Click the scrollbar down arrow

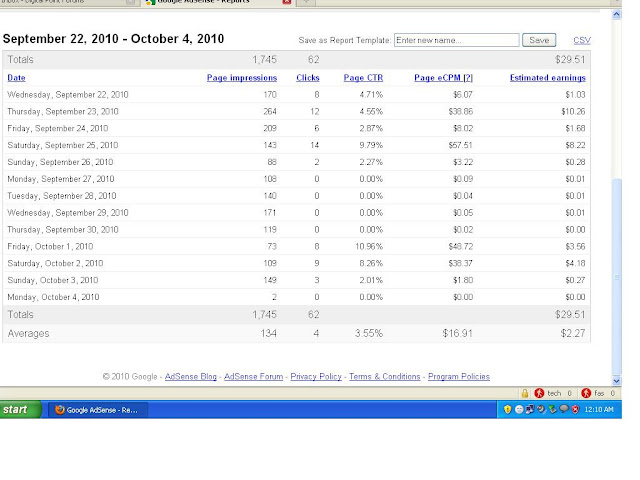tap(616, 380)
